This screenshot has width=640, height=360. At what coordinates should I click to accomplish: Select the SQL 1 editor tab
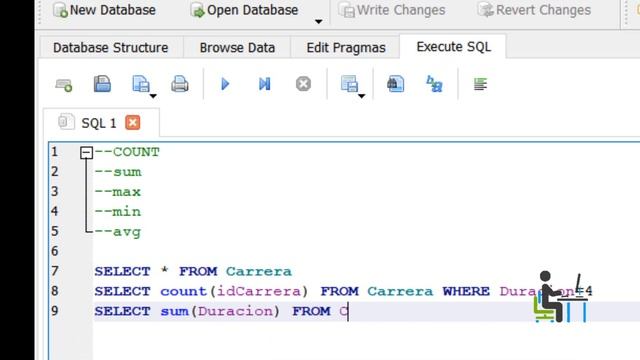point(100,123)
